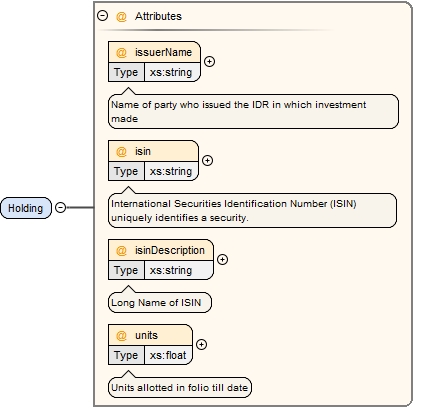Expand the issuerName attribute plus icon
430x408 pixels.
[209, 61]
